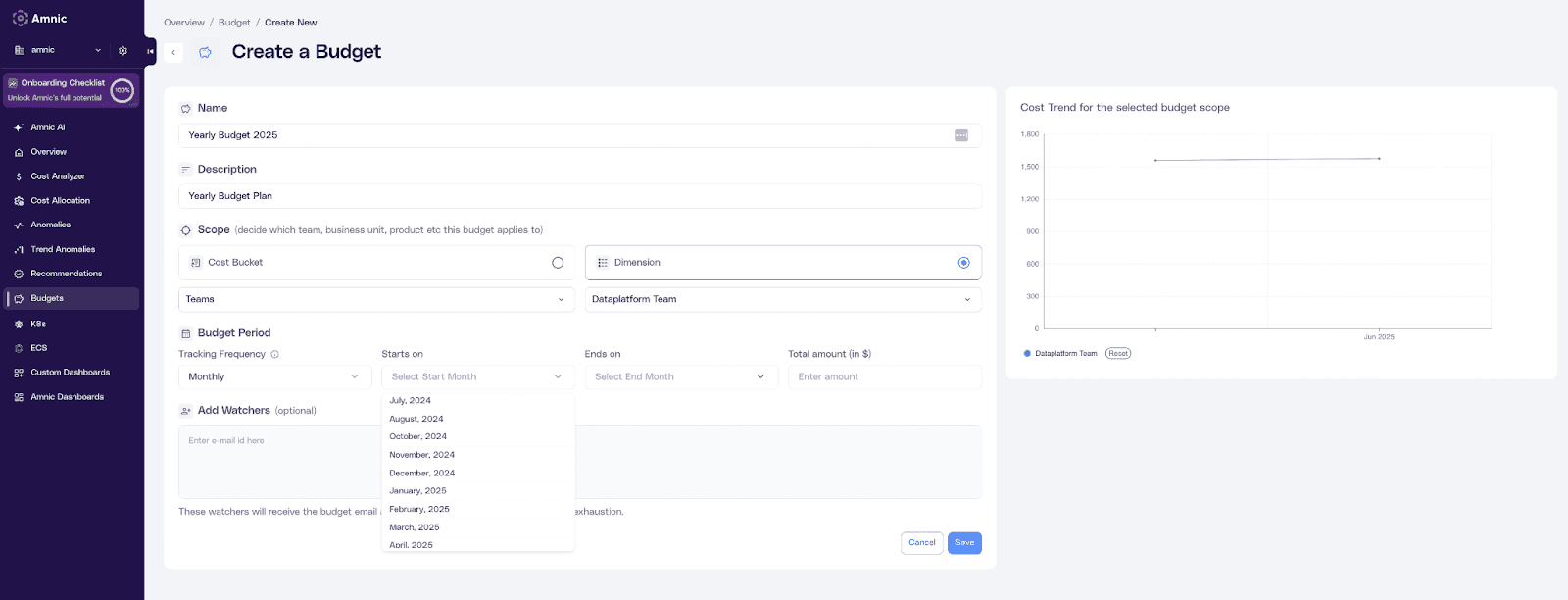Click the Trend Anomalies icon
The height and width of the screenshot is (600, 1568).
click(19, 250)
